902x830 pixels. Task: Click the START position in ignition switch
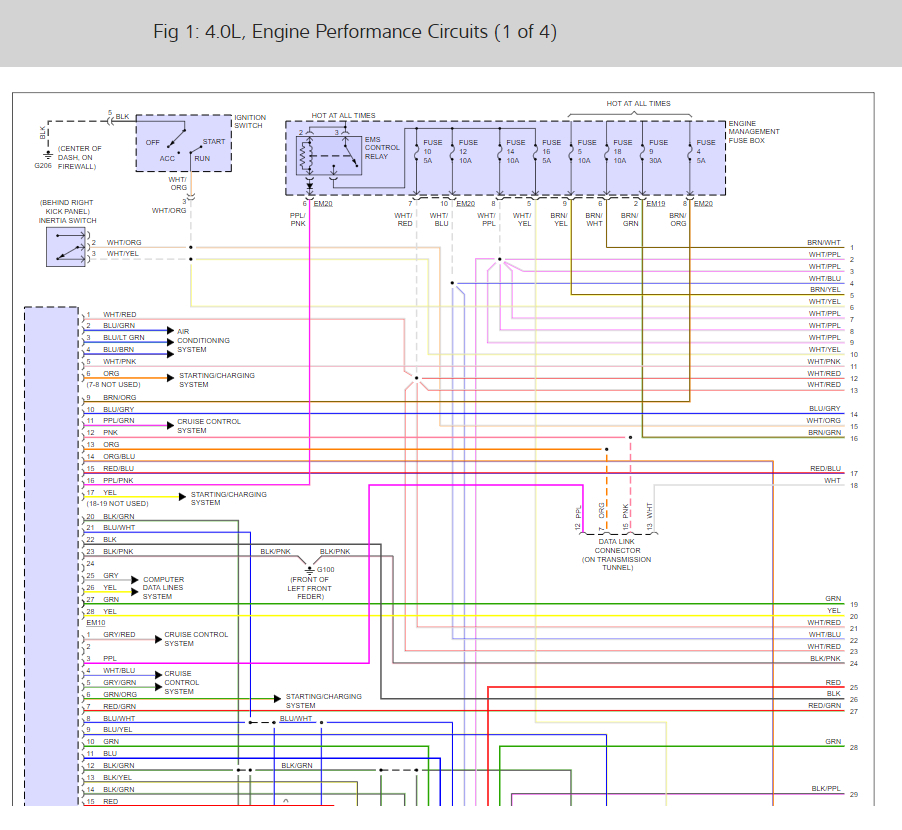click(214, 142)
